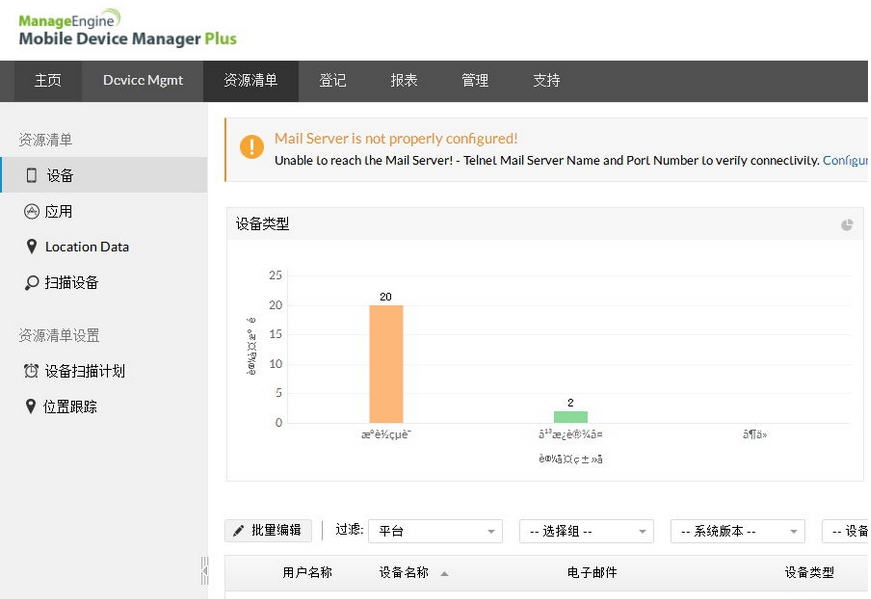Click the warning alert icon above Mail Server message
871x599 pixels.
pos(251,146)
